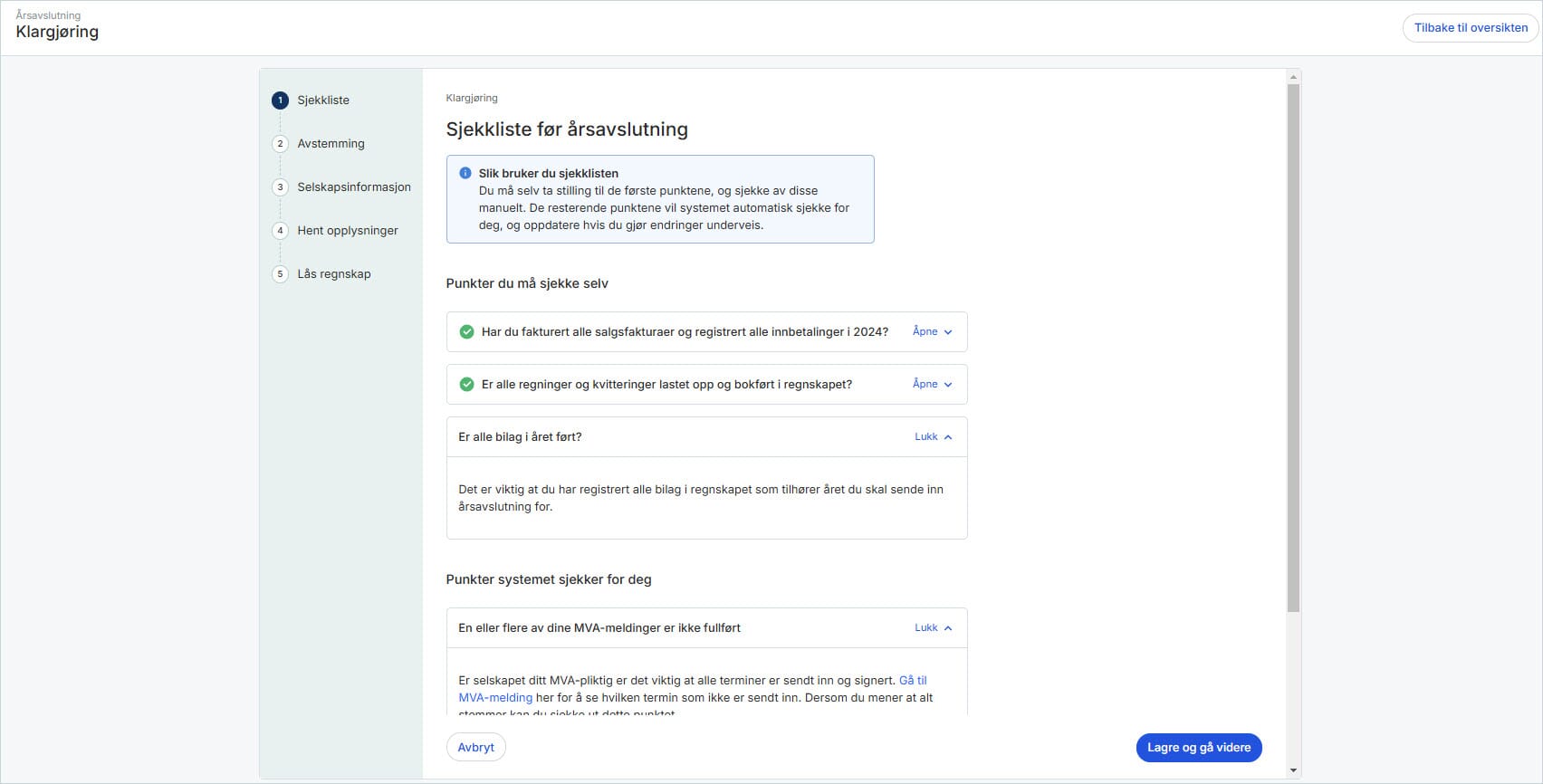This screenshot has width=1543, height=784.
Task: Go to the Avstemming step
Action: [331, 144]
